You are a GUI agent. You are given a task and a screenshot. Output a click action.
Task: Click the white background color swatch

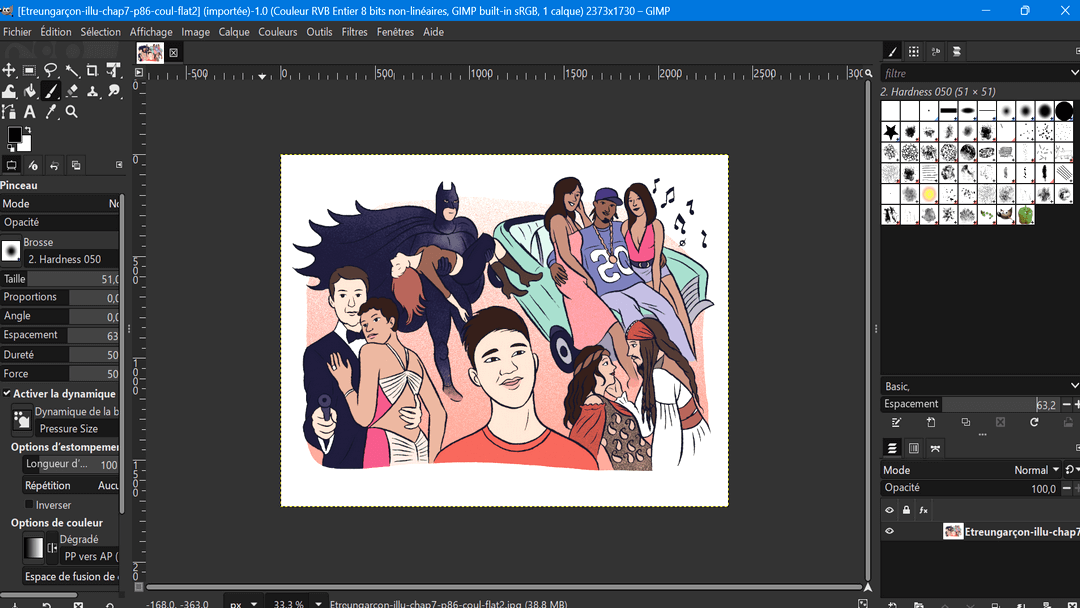25,145
